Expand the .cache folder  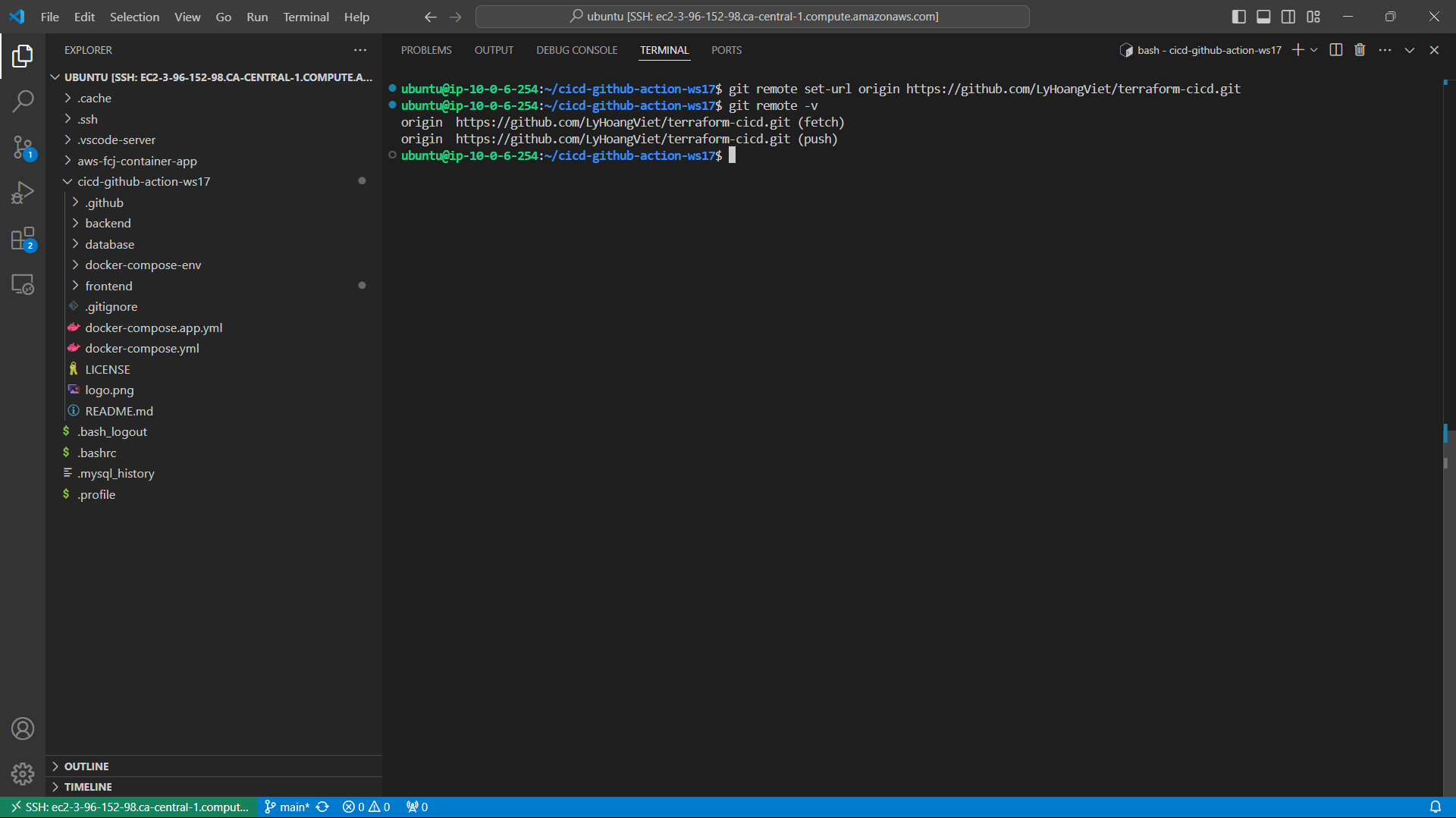[212, 99]
